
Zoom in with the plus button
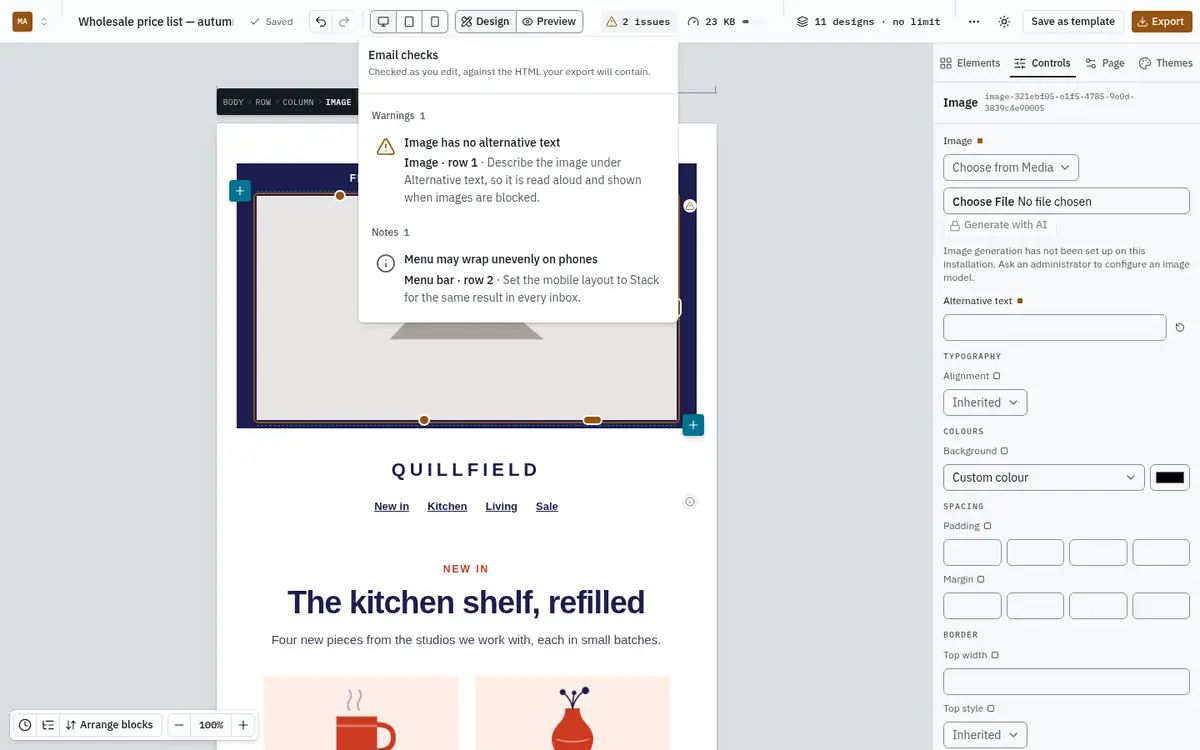(243, 725)
